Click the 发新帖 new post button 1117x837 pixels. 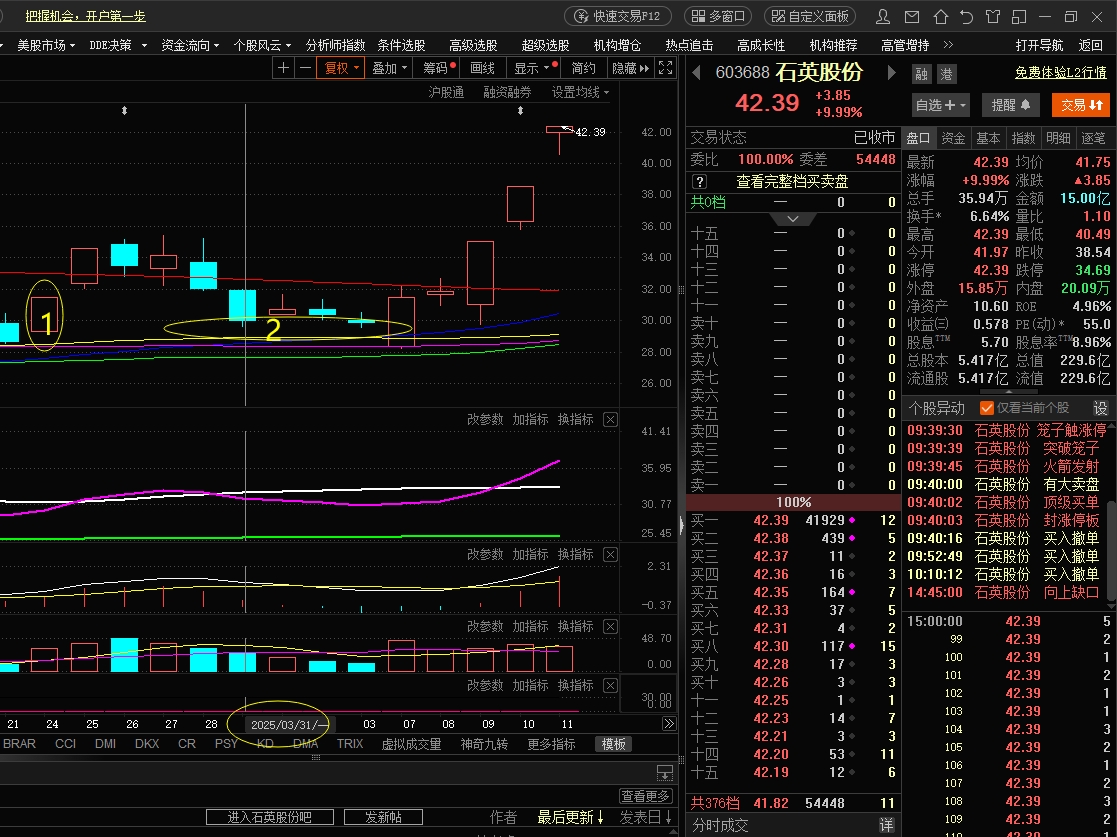383,817
